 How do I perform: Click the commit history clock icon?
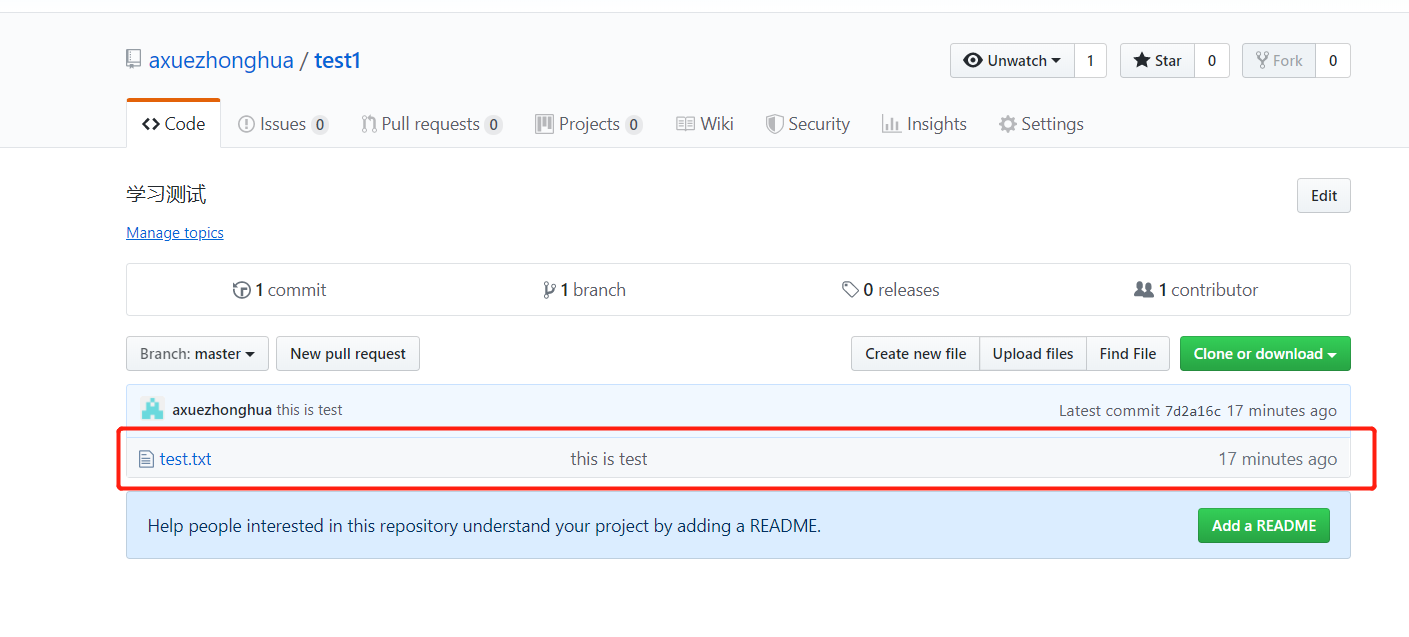click(x=241, y=290)
